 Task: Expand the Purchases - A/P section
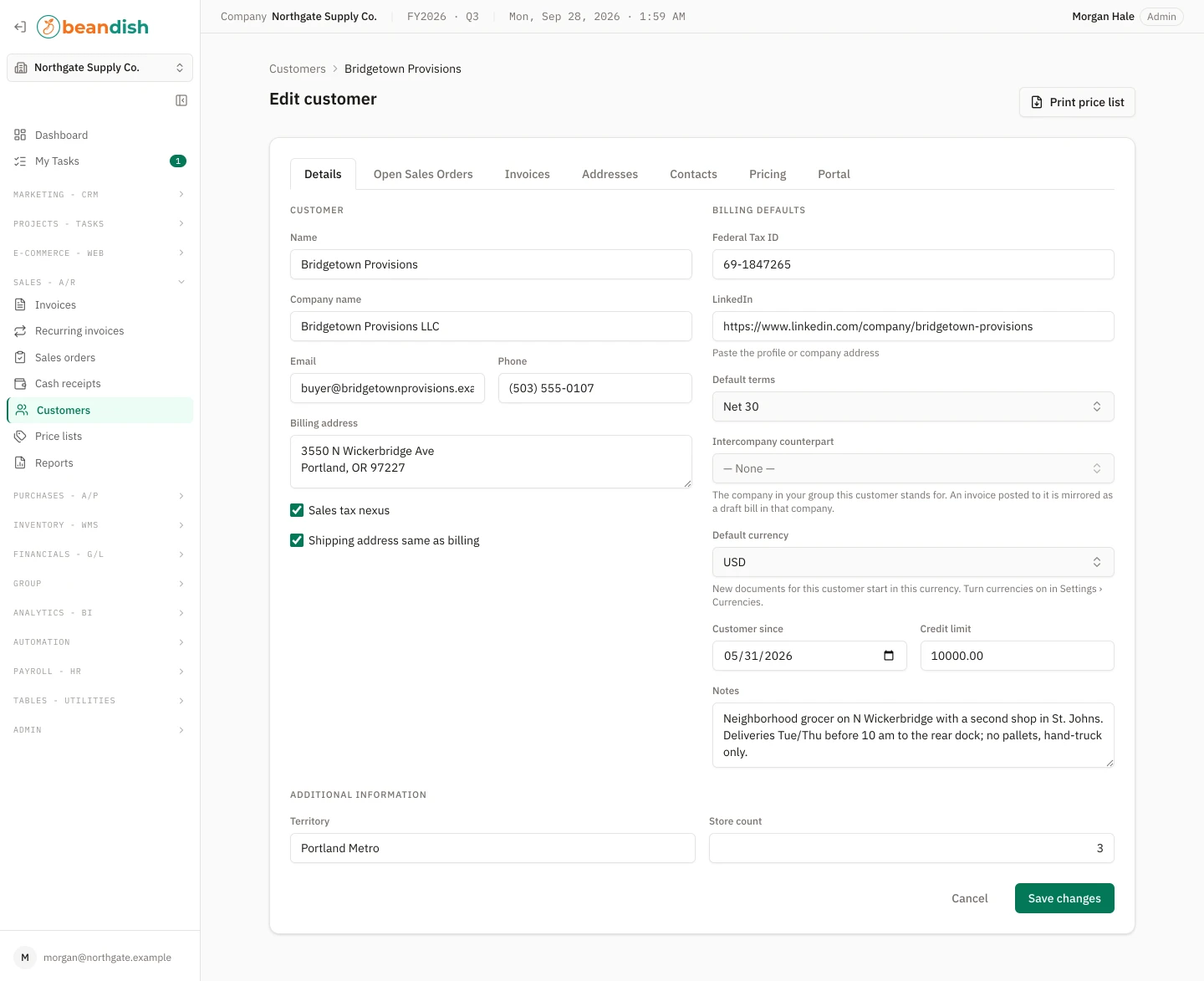click(99, 496)
